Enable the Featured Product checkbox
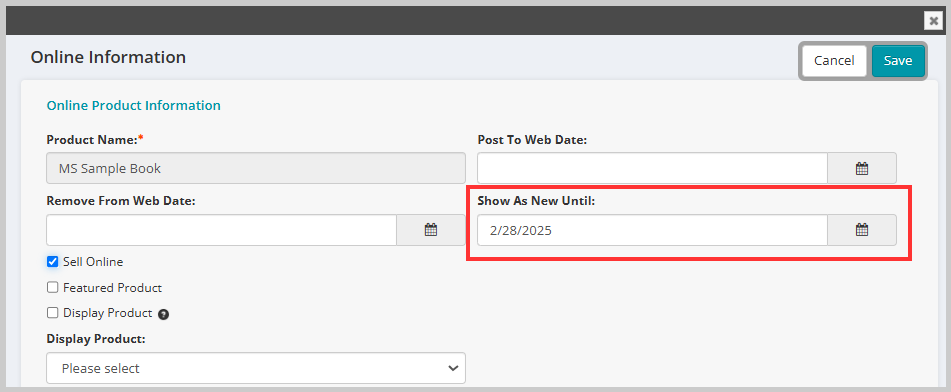The width and height of the screenshot is (951, 392). pos(53,288)
